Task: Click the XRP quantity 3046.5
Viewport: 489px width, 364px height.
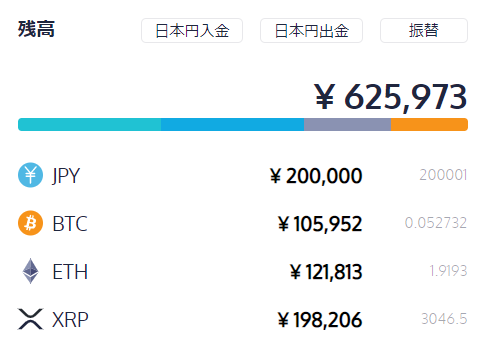Action: coord(444,319)
